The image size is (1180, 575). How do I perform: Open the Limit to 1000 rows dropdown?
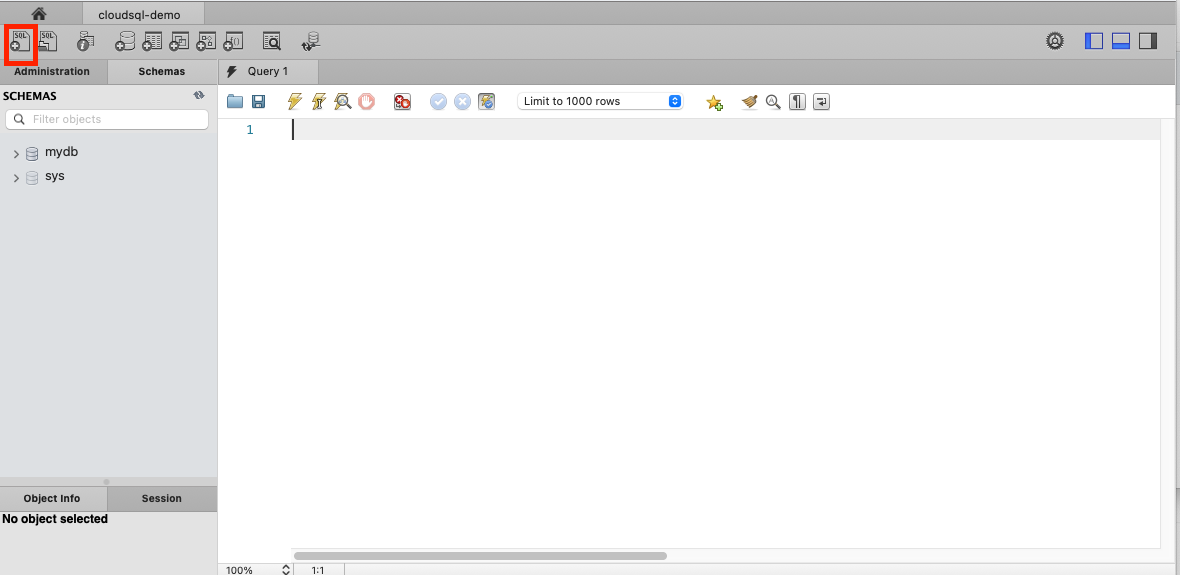[x=600, y=101]
